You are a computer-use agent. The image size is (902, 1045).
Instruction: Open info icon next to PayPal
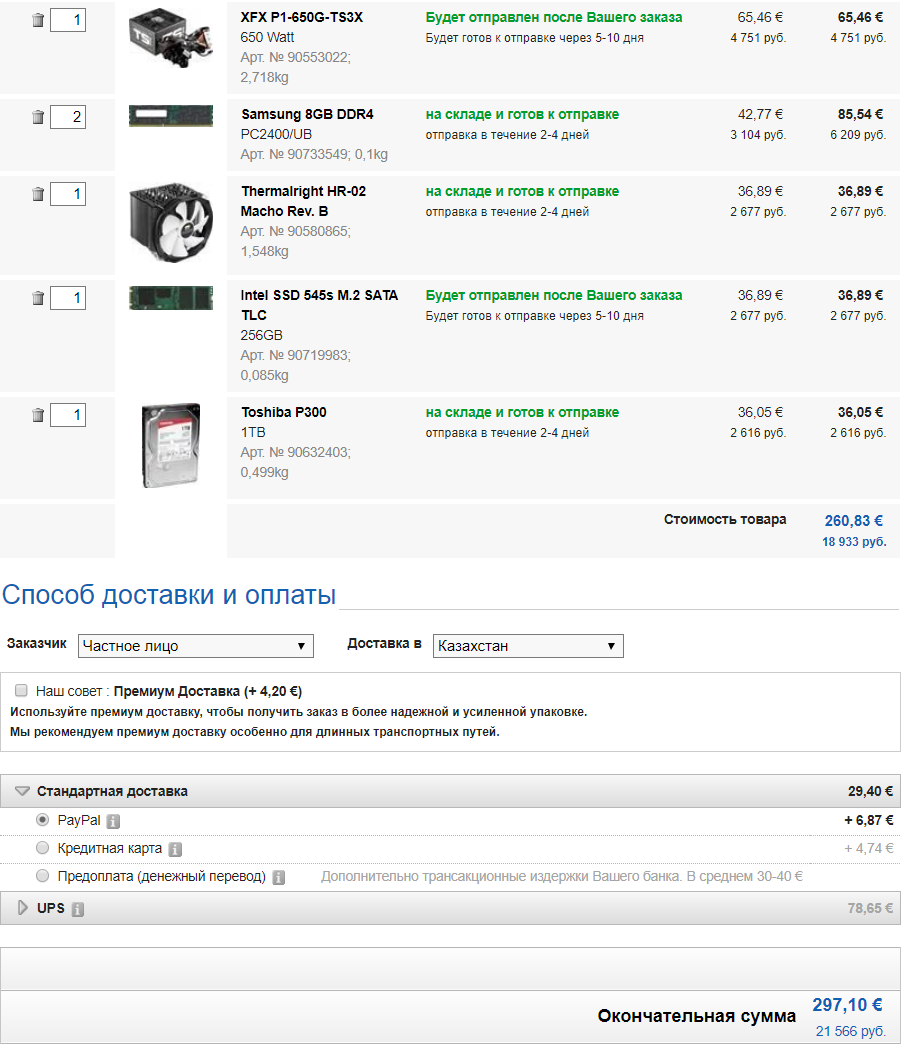point(114,822)
